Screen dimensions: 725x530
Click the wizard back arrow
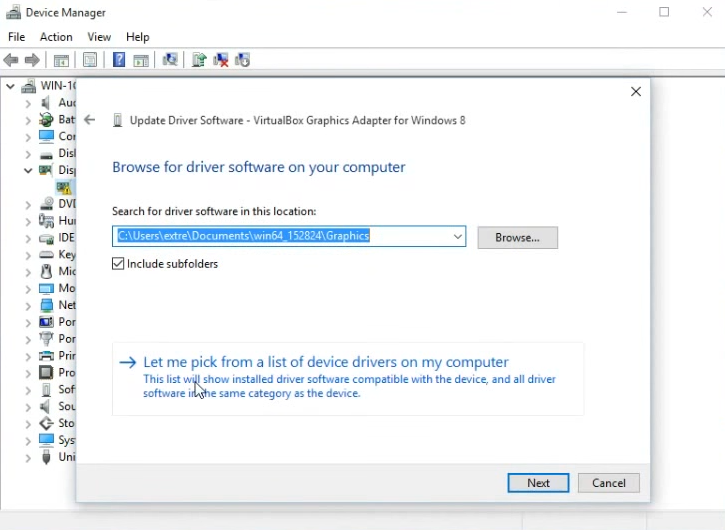89,120
